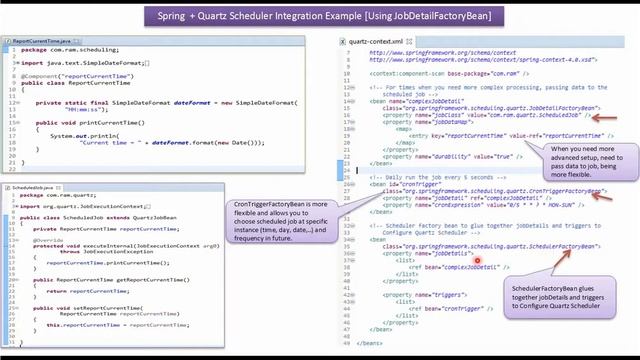
Task: Collapse jobDetails property fold at line 36
Action: tap(353, 253)
